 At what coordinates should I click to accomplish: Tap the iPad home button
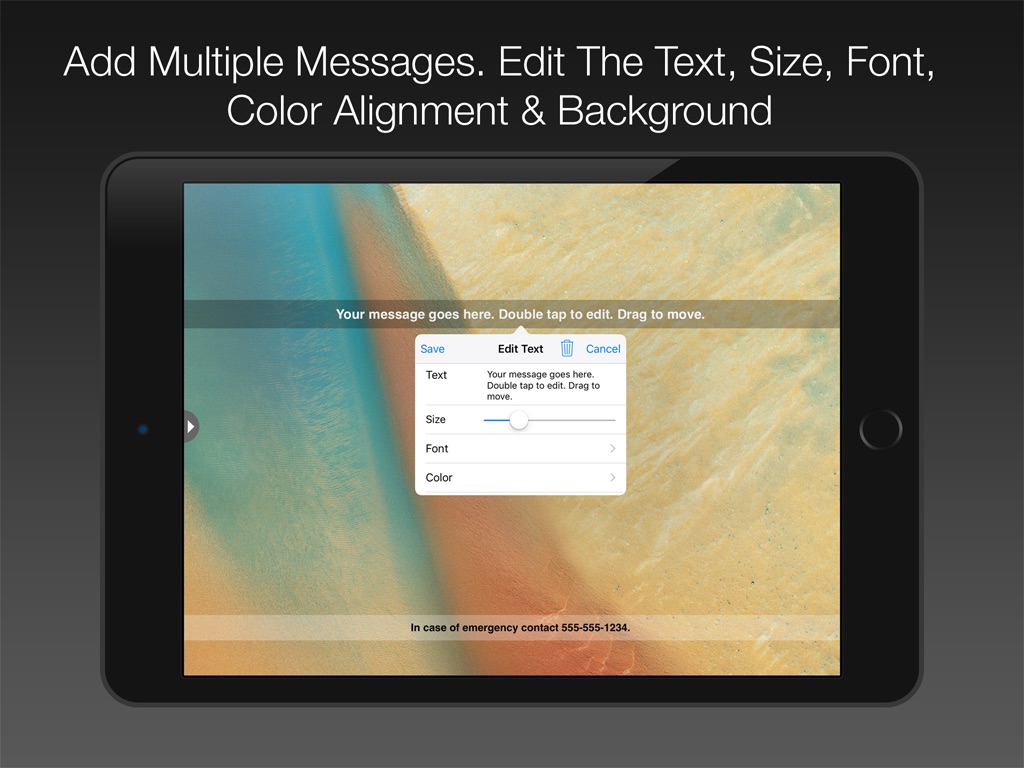(x=880, y=429)
